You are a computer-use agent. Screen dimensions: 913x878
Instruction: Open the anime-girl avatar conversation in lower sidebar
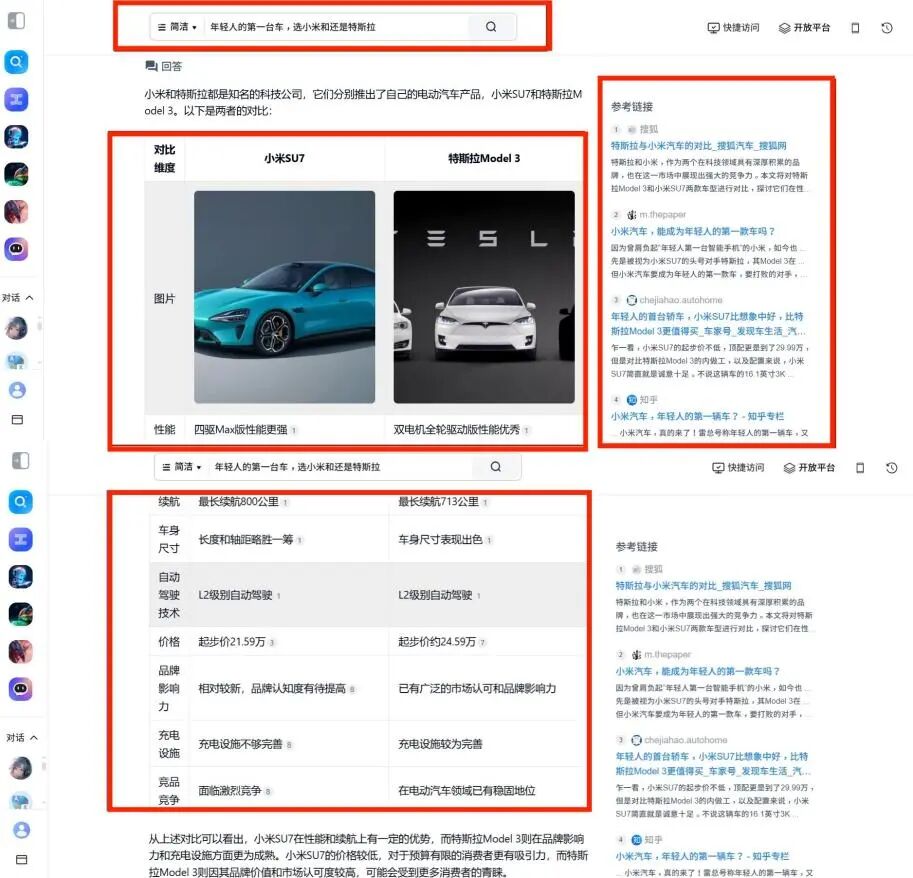click(21, 768)
